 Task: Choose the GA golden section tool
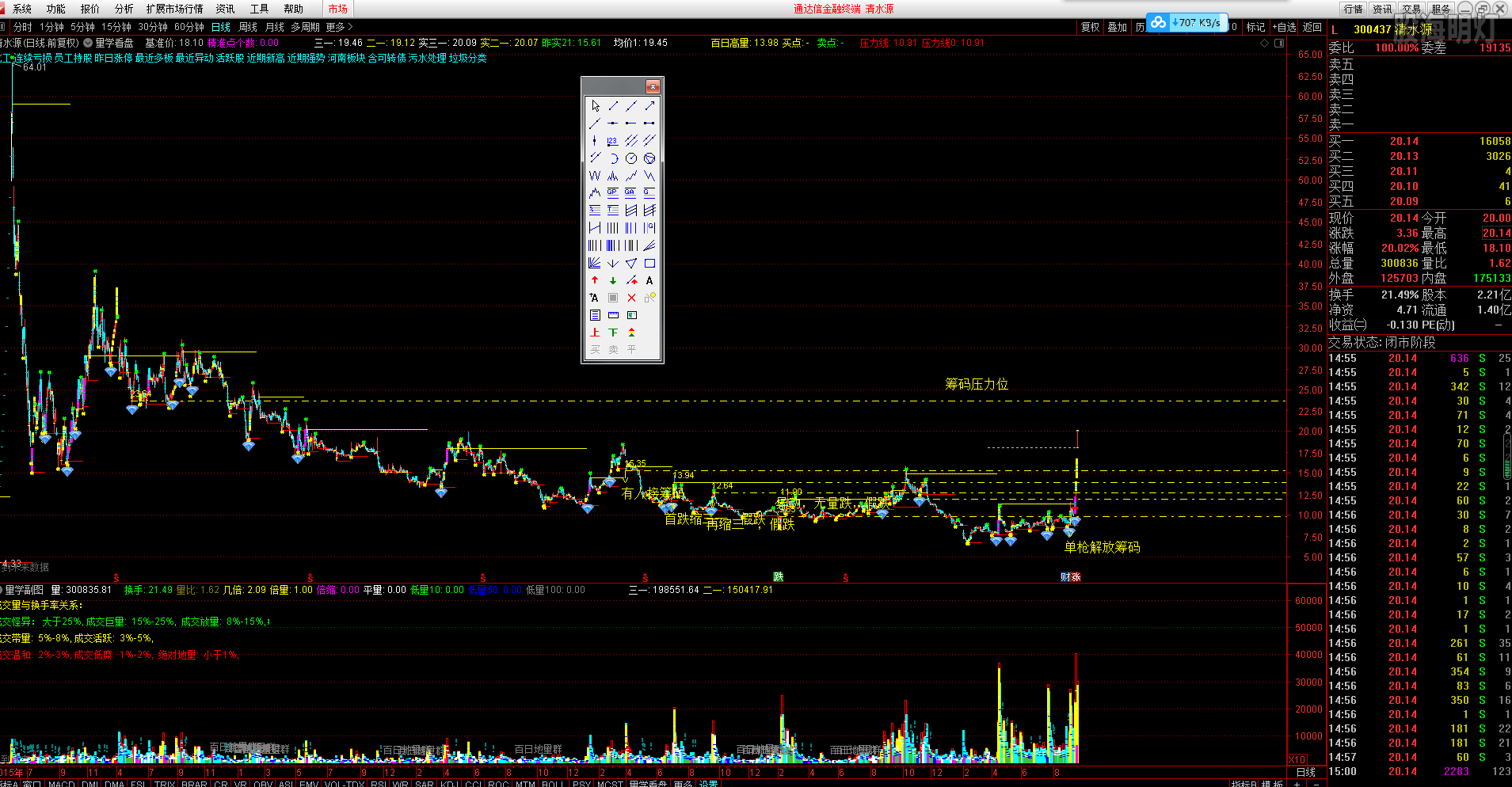631,193
